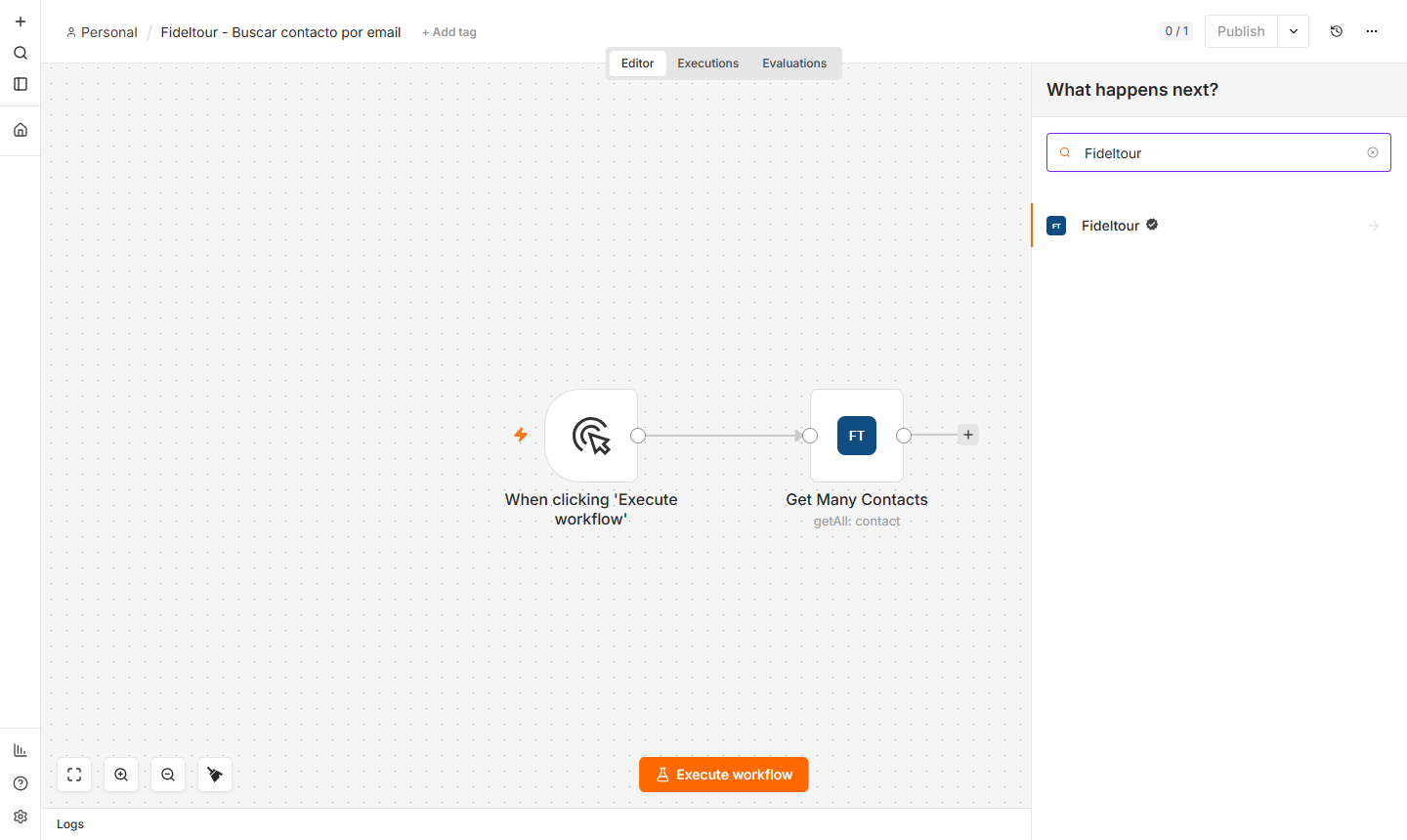Zoom canvas to fit view
The height and width of the screenshot is (840, 1407).
[x=74, y=775]
